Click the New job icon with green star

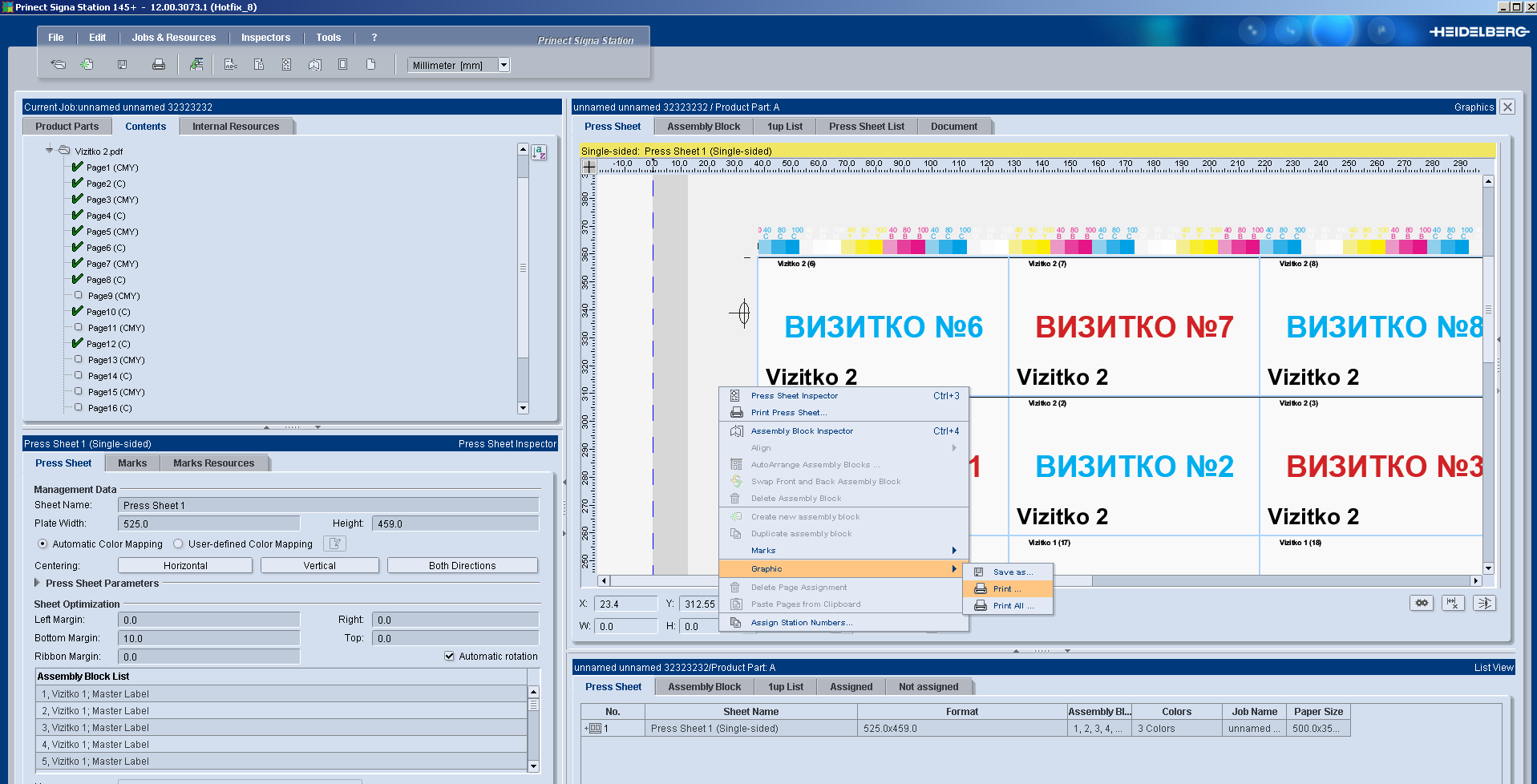click(x=87, y=64)
